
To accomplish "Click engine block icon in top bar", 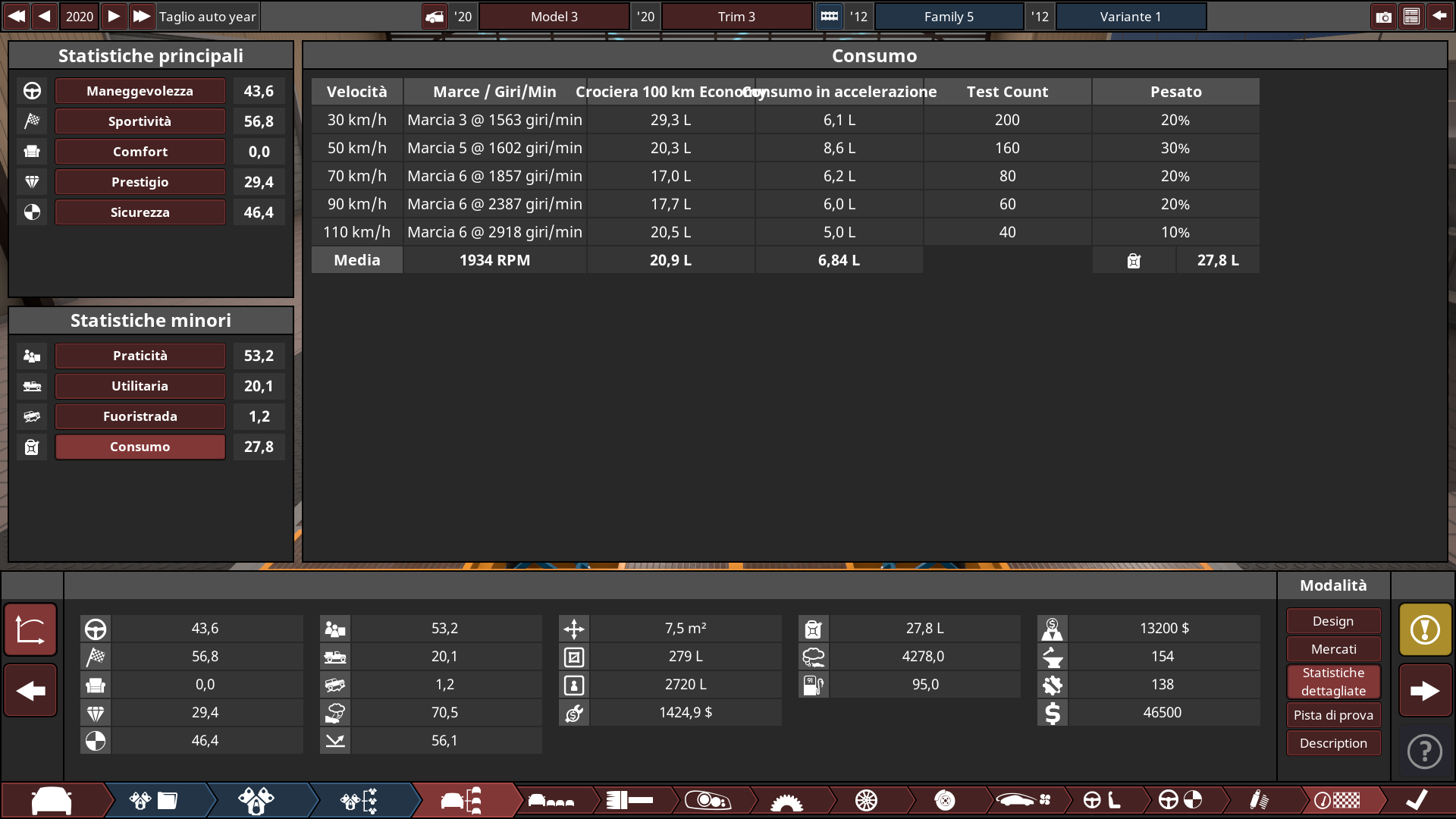I will pos(830,17).
